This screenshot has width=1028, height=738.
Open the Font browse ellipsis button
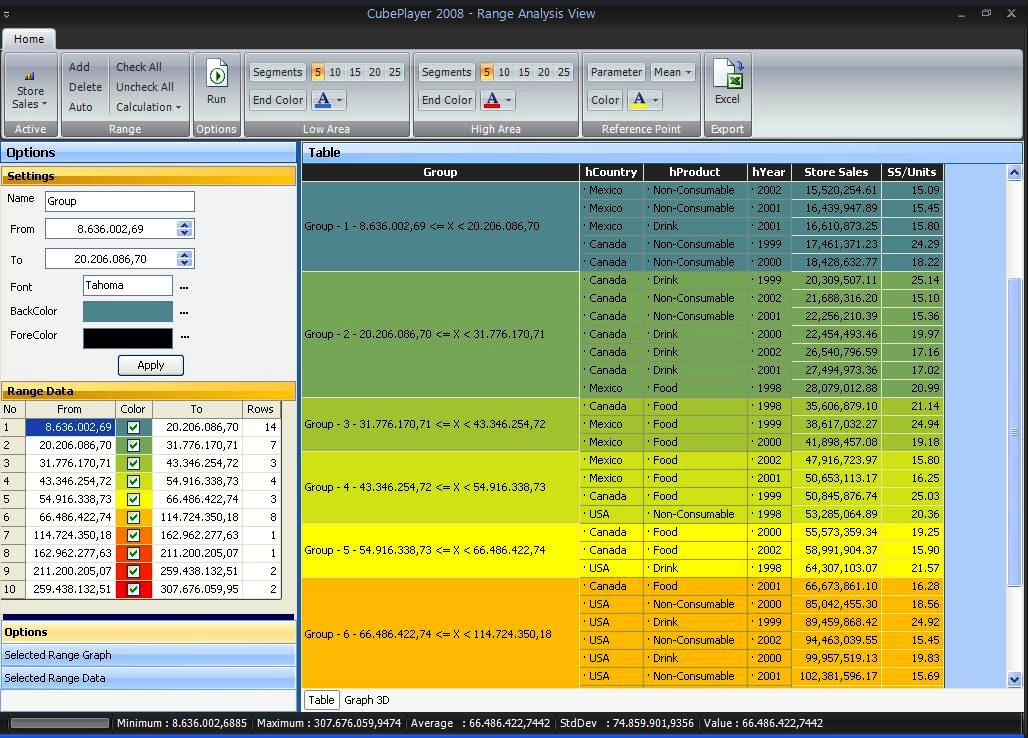pos(184,287)
